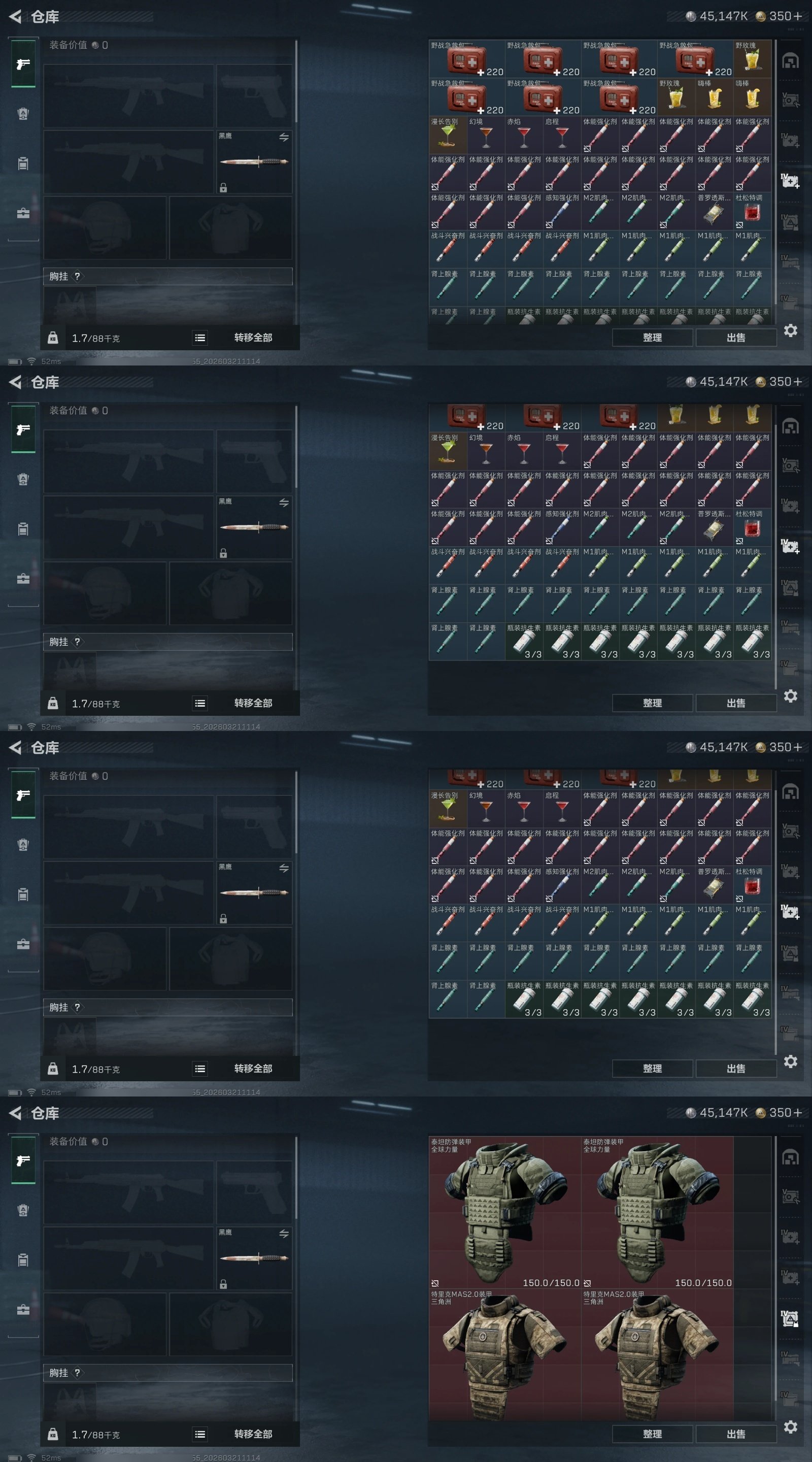The height and width of the screenshot is (1462, 812).
Task: Open the 胸挂 help icon in topmost view
Action: click(x=77, y=276)
